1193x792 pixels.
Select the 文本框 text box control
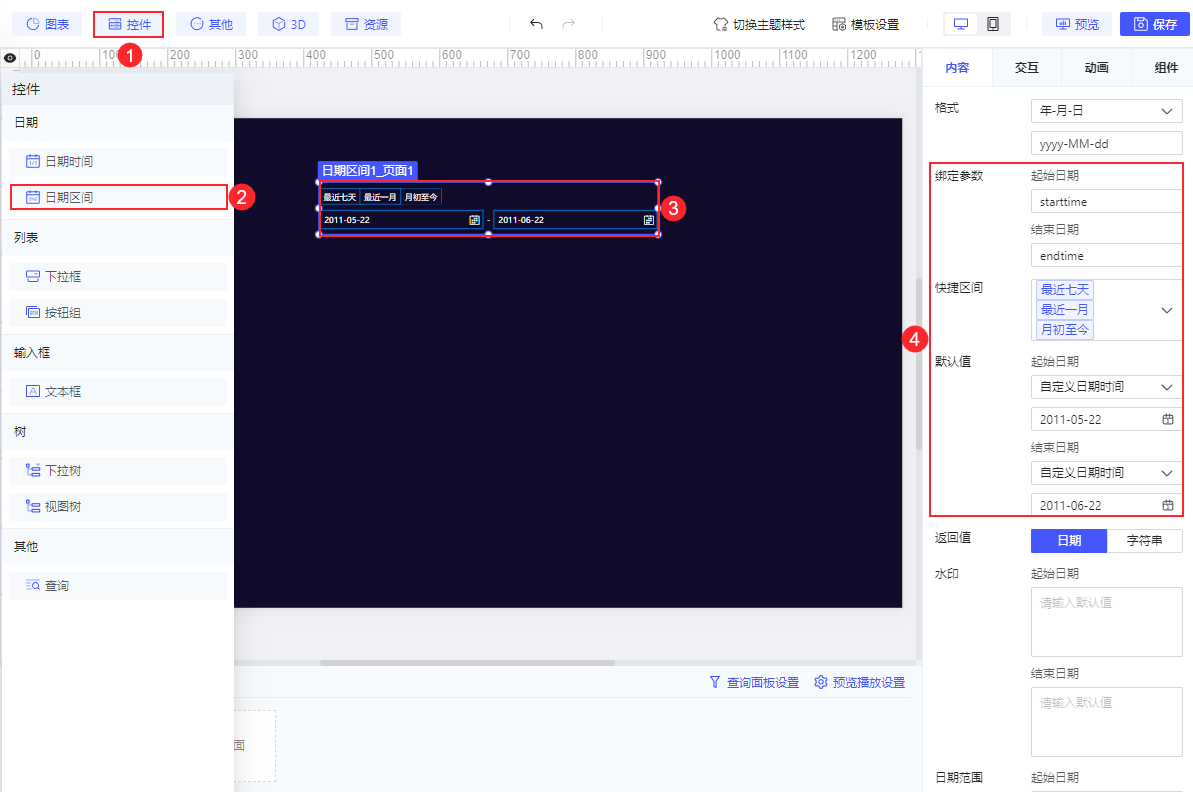pyautogui.click(x=118, y=391)
